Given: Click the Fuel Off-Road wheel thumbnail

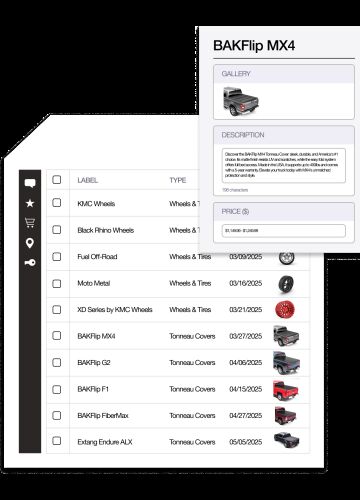Looking at the screenshot, I should pos(286,258).
